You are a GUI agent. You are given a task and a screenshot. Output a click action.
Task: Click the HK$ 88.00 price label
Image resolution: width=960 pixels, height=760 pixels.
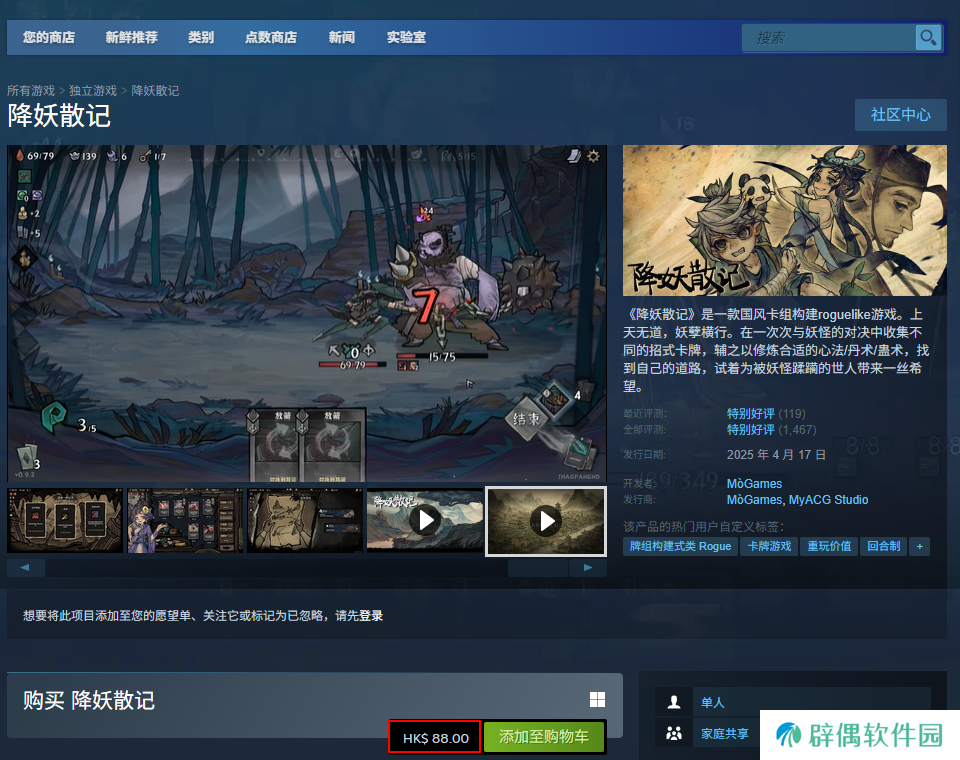tap(435, 738)
